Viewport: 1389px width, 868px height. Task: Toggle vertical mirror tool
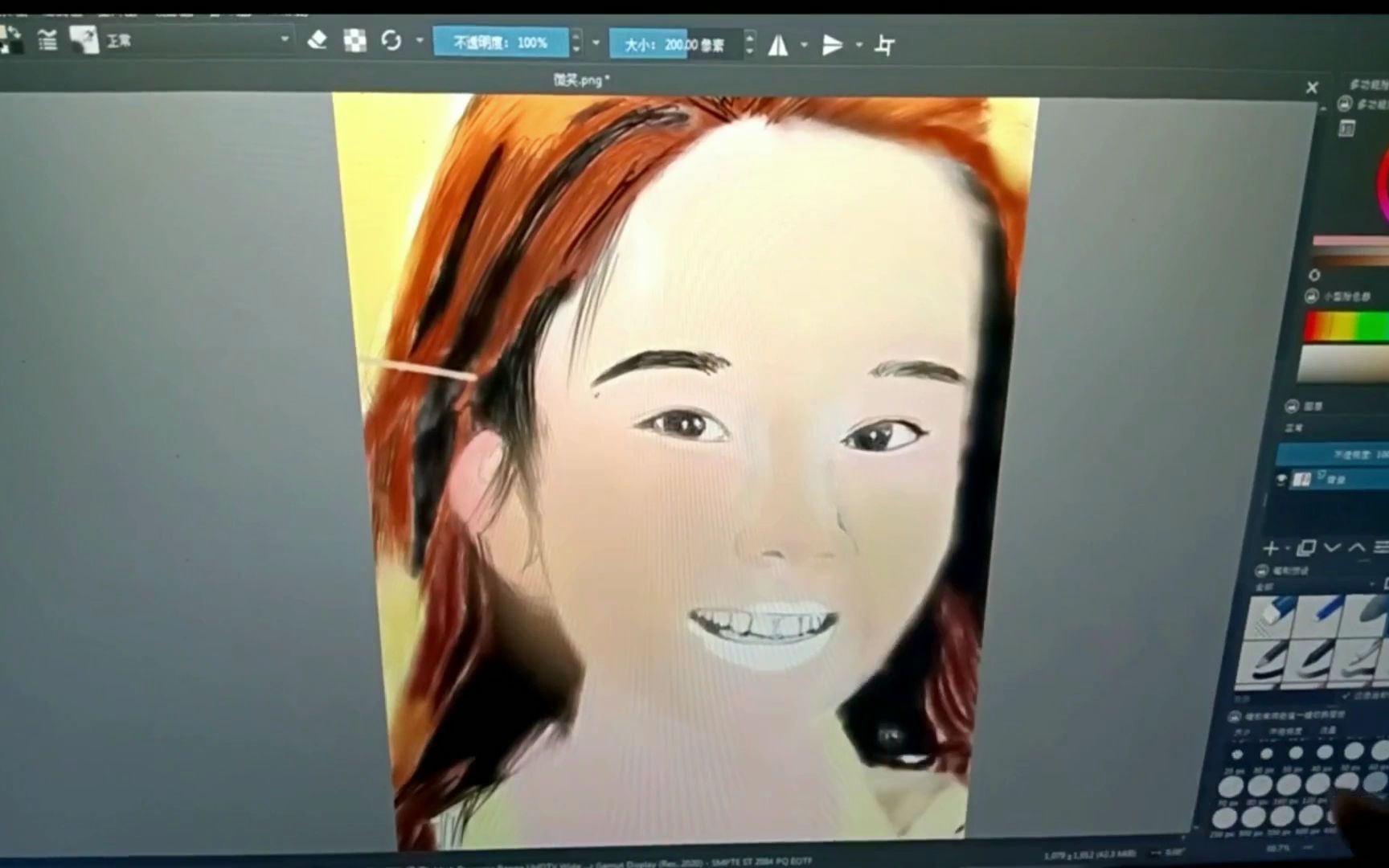click(832, 45)
